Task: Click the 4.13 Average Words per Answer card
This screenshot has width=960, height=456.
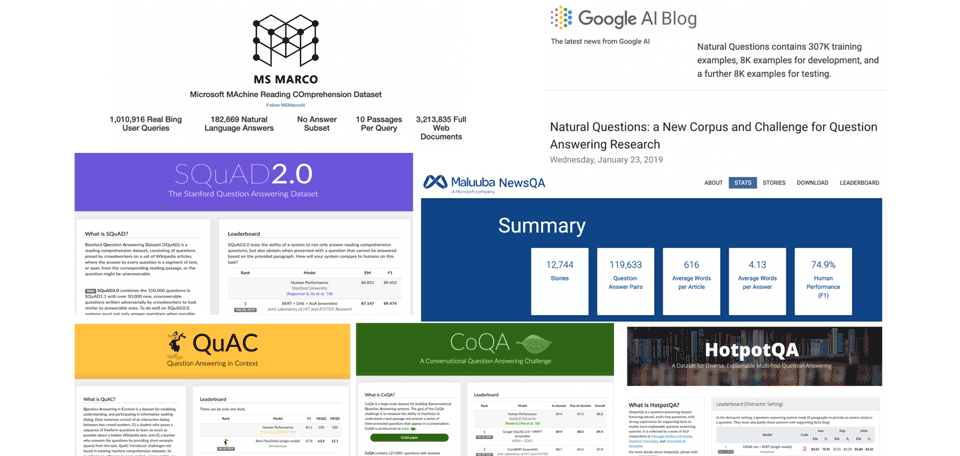Action: click(x=757, y=282)
